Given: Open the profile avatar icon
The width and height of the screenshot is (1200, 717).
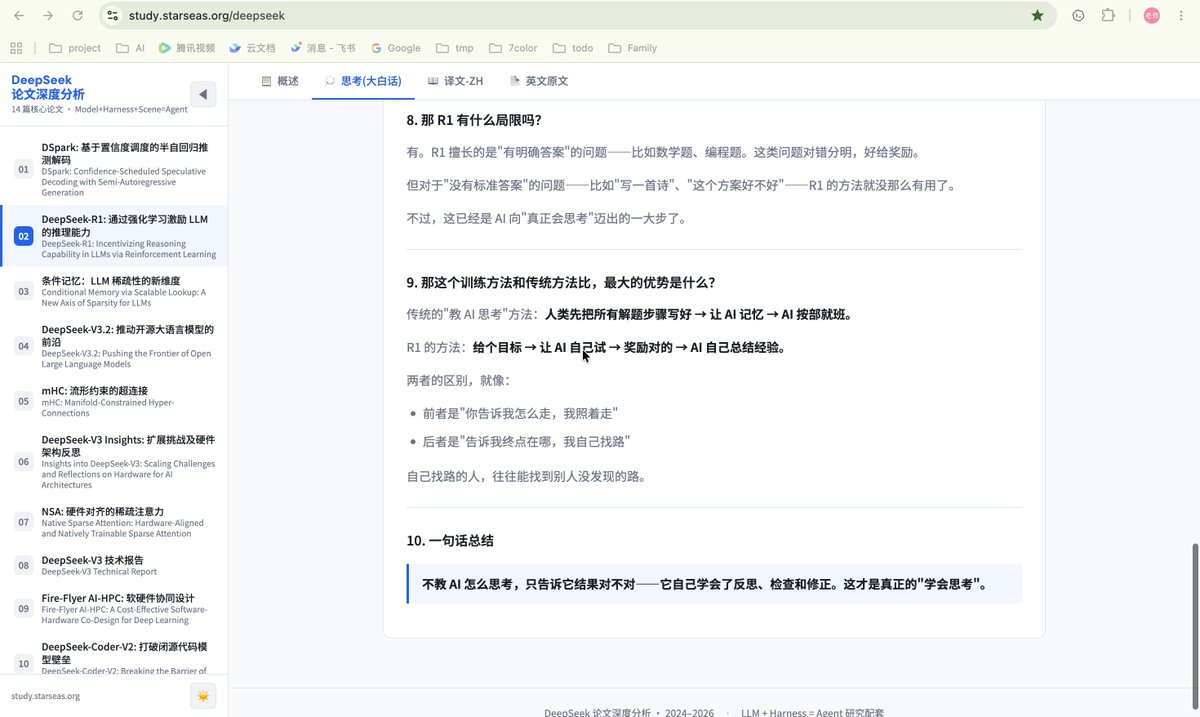Looking at the screenshot, I should tap(1151, 16).
